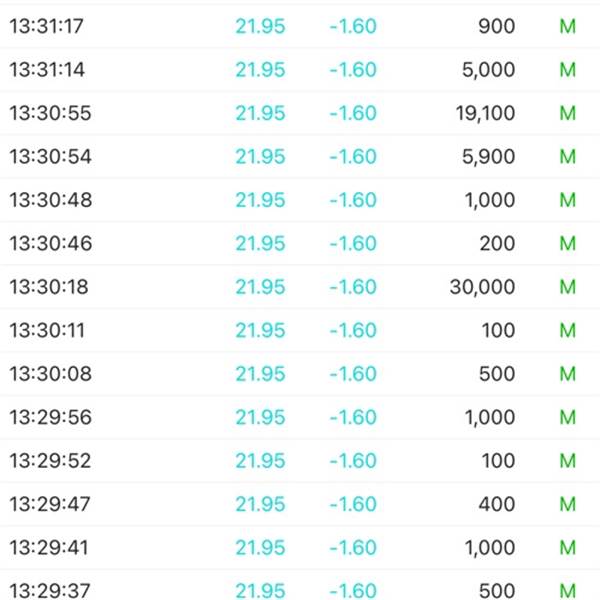The height and width of the screenshot is (600, 600).
Task: Select the 19,100 volume trade entry
Action: coord(300,113)
